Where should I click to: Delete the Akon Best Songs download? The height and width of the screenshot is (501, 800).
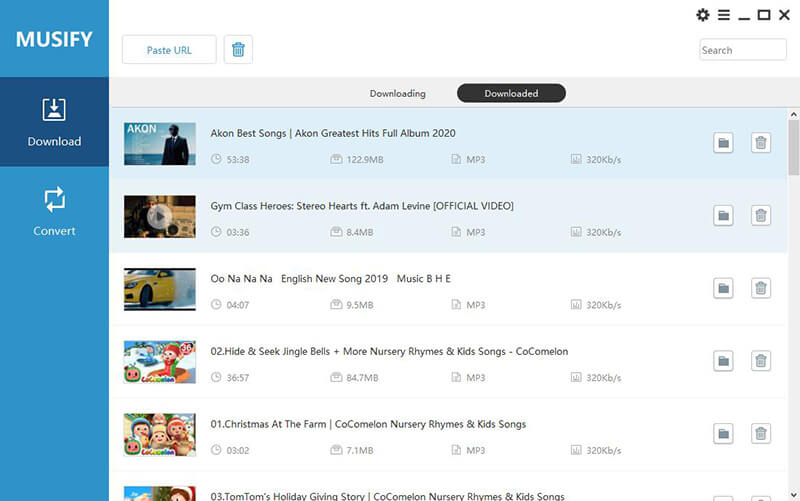761,143
